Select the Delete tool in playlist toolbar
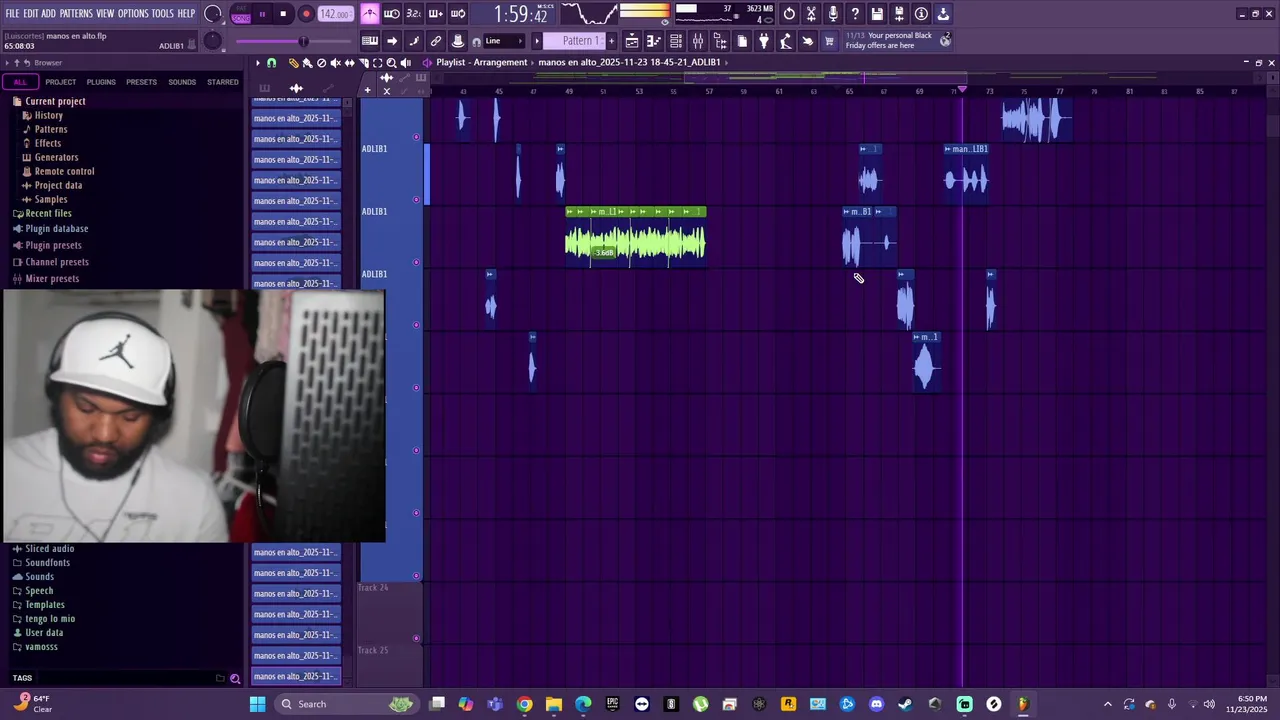This screenshot has height=720, width=1280. click(321, 63)
